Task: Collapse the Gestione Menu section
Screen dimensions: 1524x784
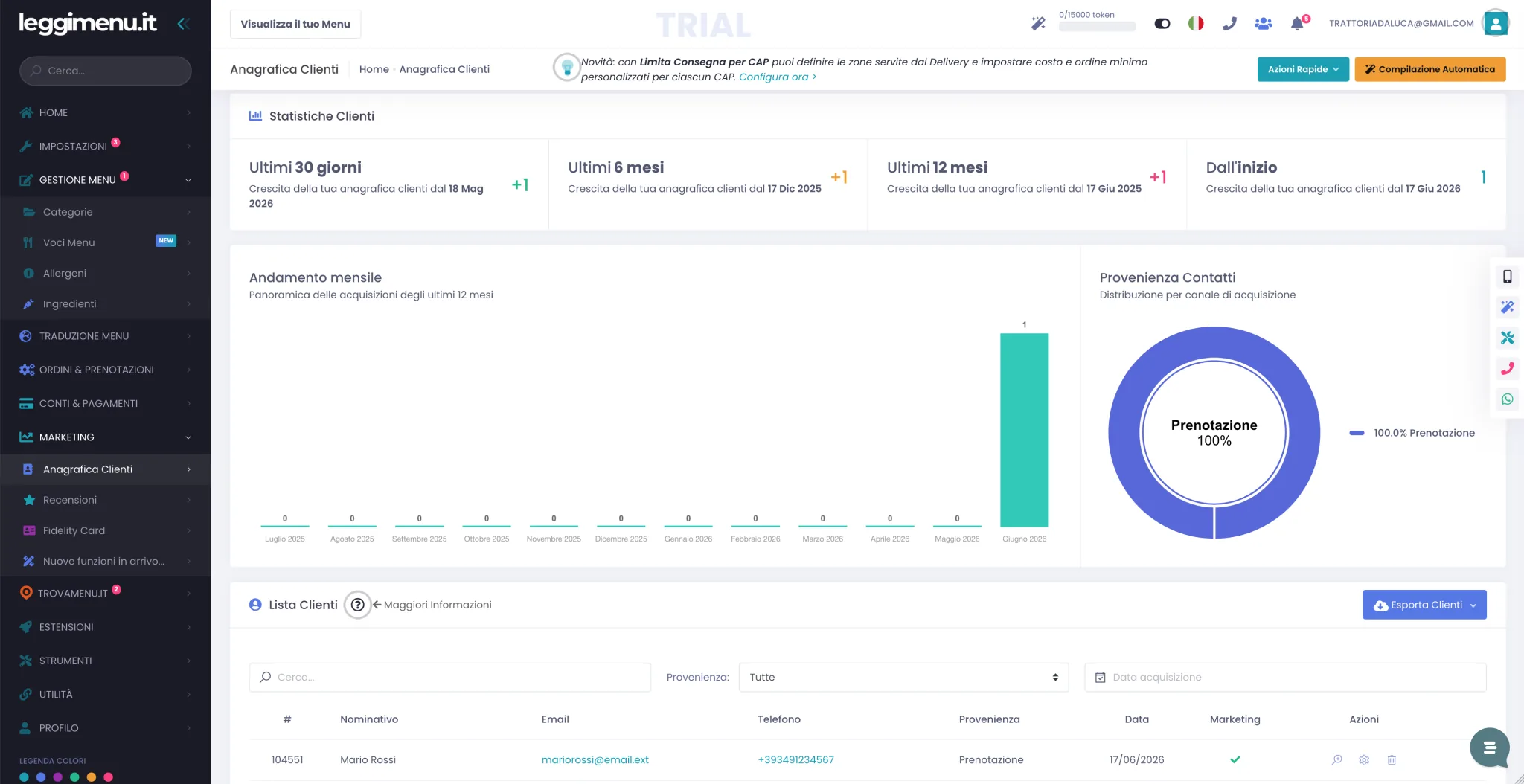Action: [105, 179]
